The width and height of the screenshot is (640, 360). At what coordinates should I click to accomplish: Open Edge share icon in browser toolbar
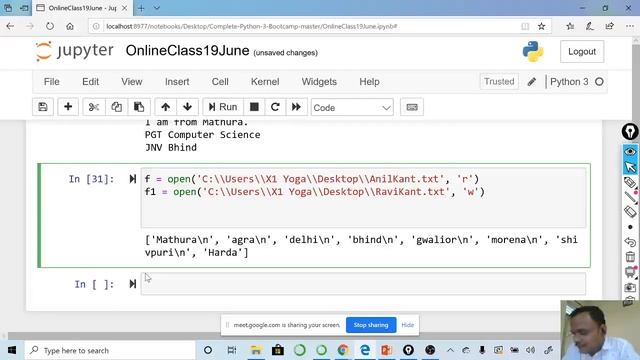click(609, 26)
